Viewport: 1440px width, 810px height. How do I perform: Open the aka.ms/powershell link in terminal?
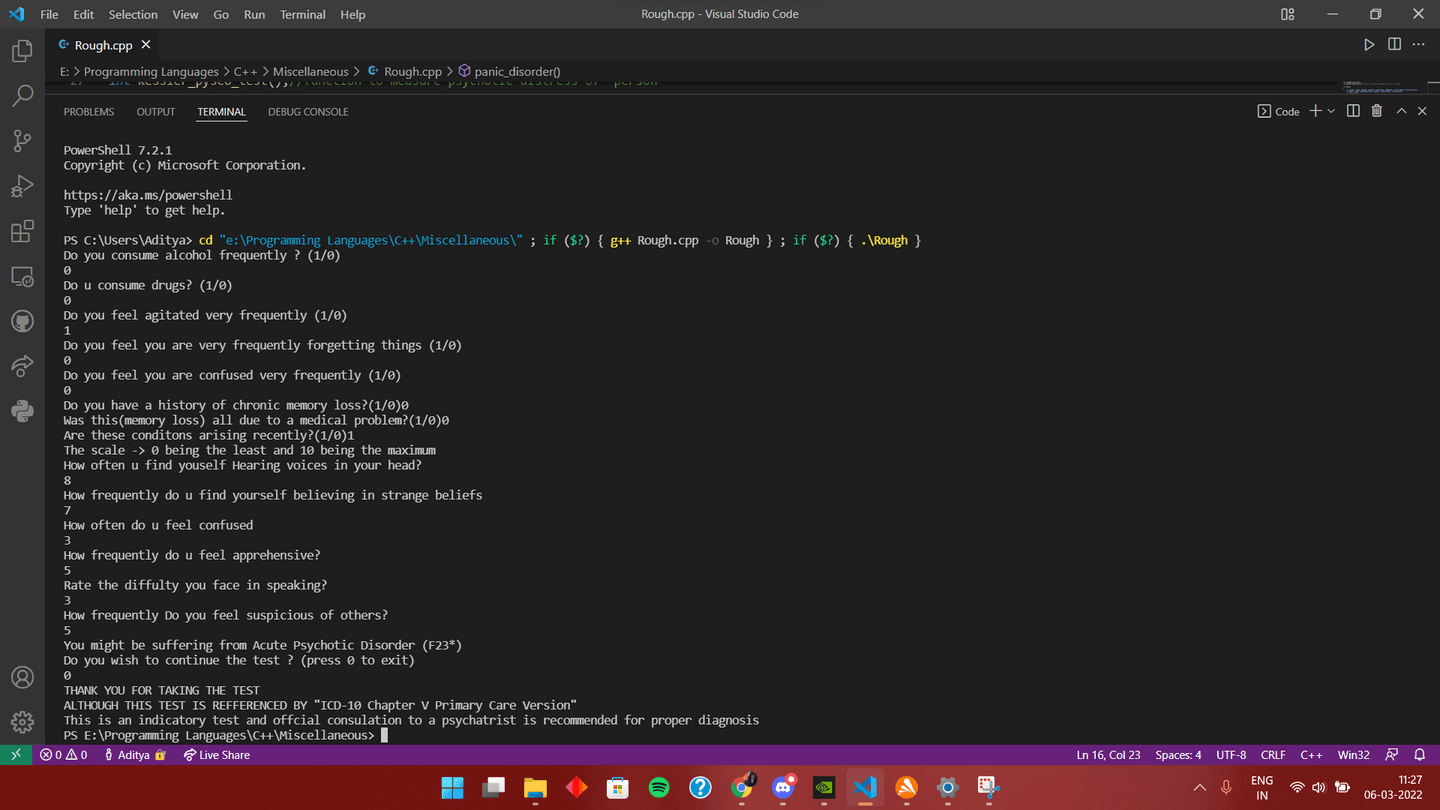[x=147, y=195]
